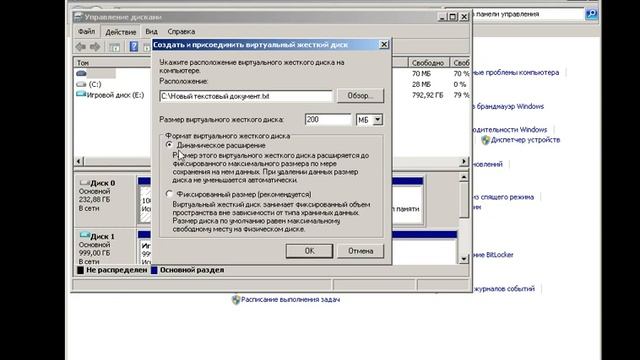Click the location path input field

pos(246,96)
